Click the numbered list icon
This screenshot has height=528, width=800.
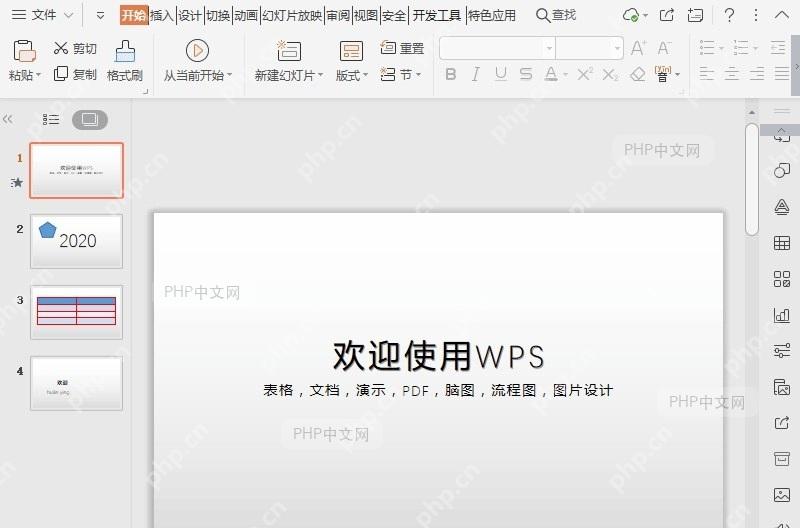pyautogui.click(x=741, y=48)
